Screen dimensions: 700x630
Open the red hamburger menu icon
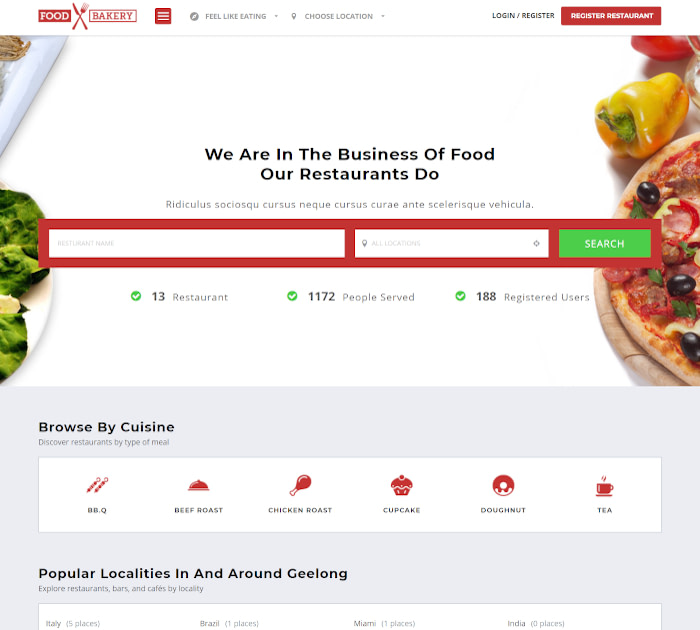pyautogui.click(x=163, y=16)
